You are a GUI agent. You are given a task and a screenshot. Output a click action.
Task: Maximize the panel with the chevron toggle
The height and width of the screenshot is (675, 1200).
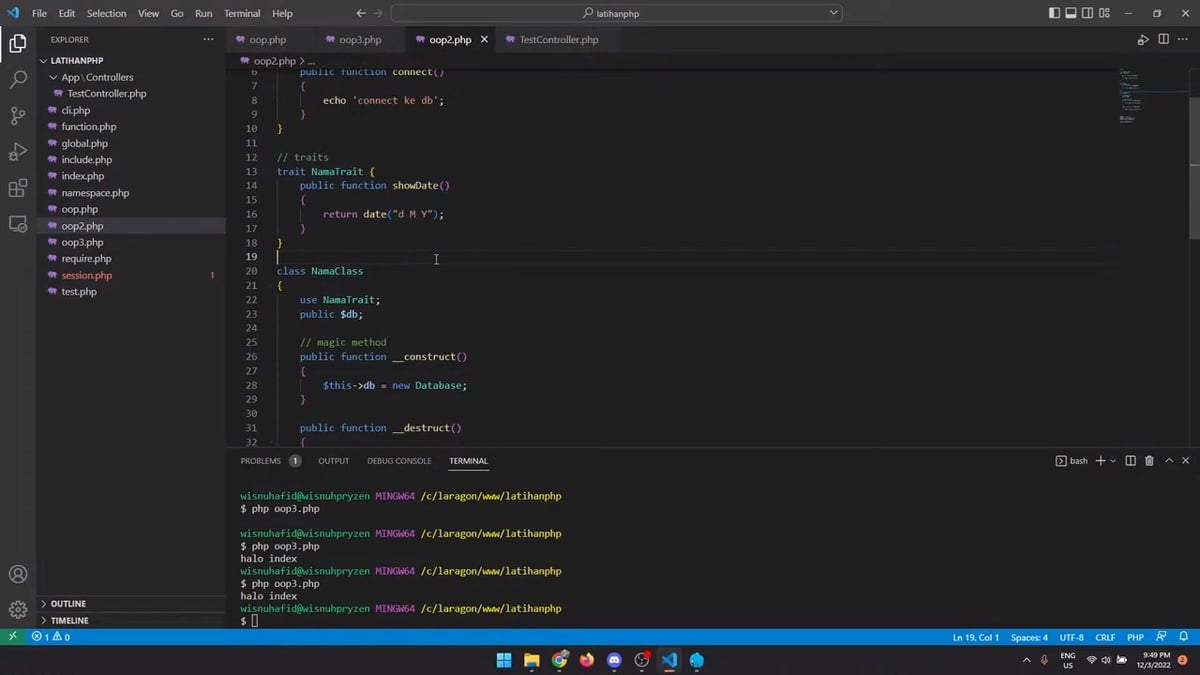tap(1169, 461)
